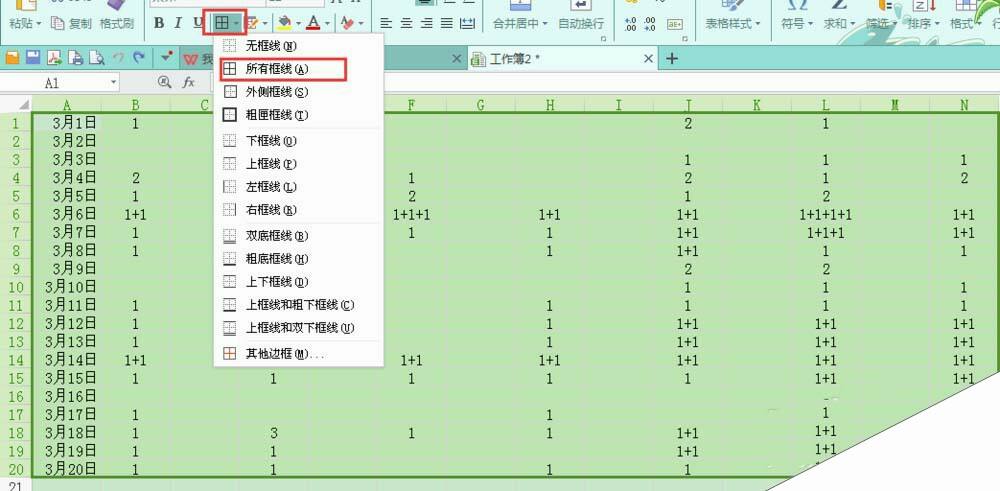1000x491 pixels.
Task: Click the print icon
Action: (x=75, y=58)
